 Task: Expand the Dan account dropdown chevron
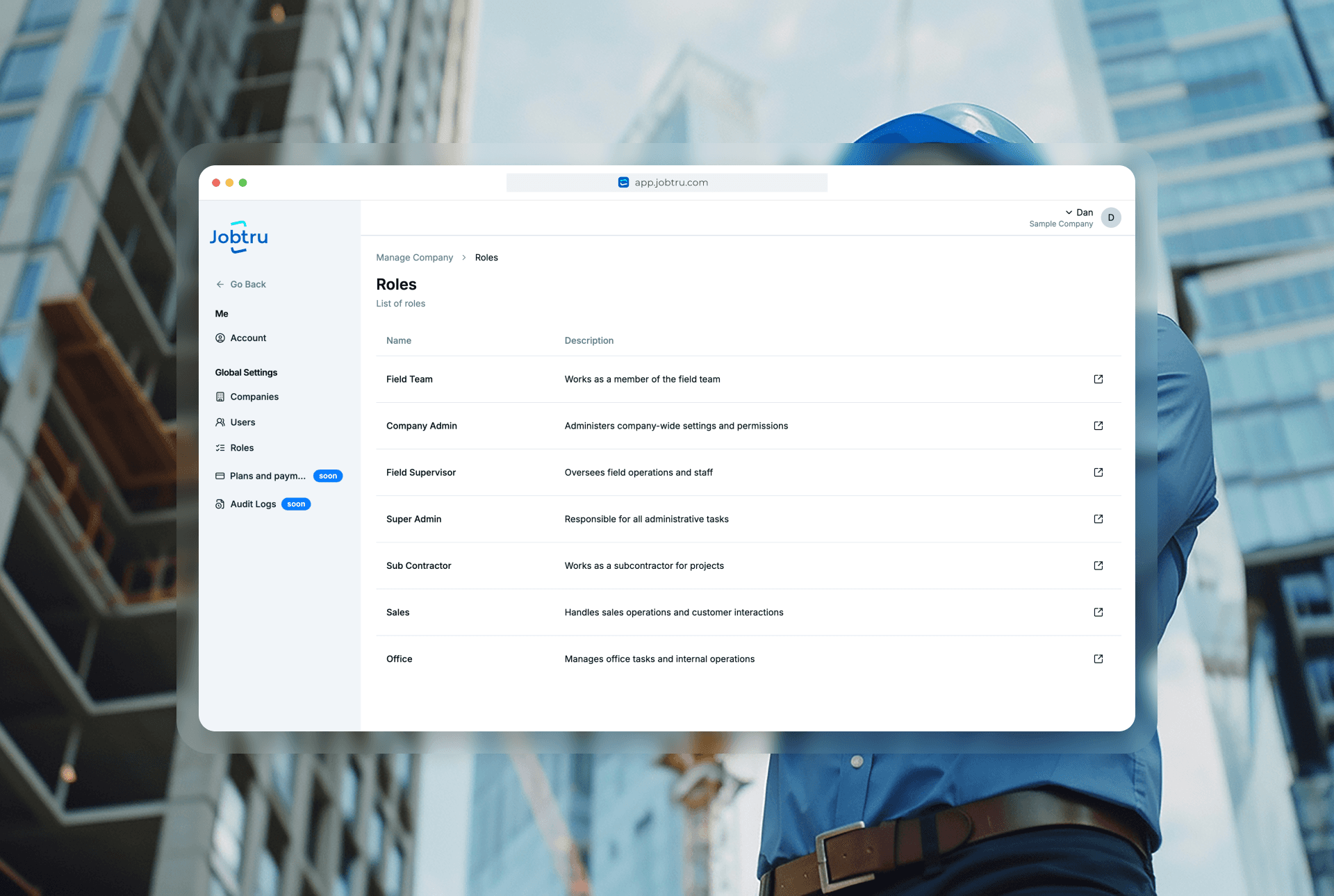click(1069, 213)
